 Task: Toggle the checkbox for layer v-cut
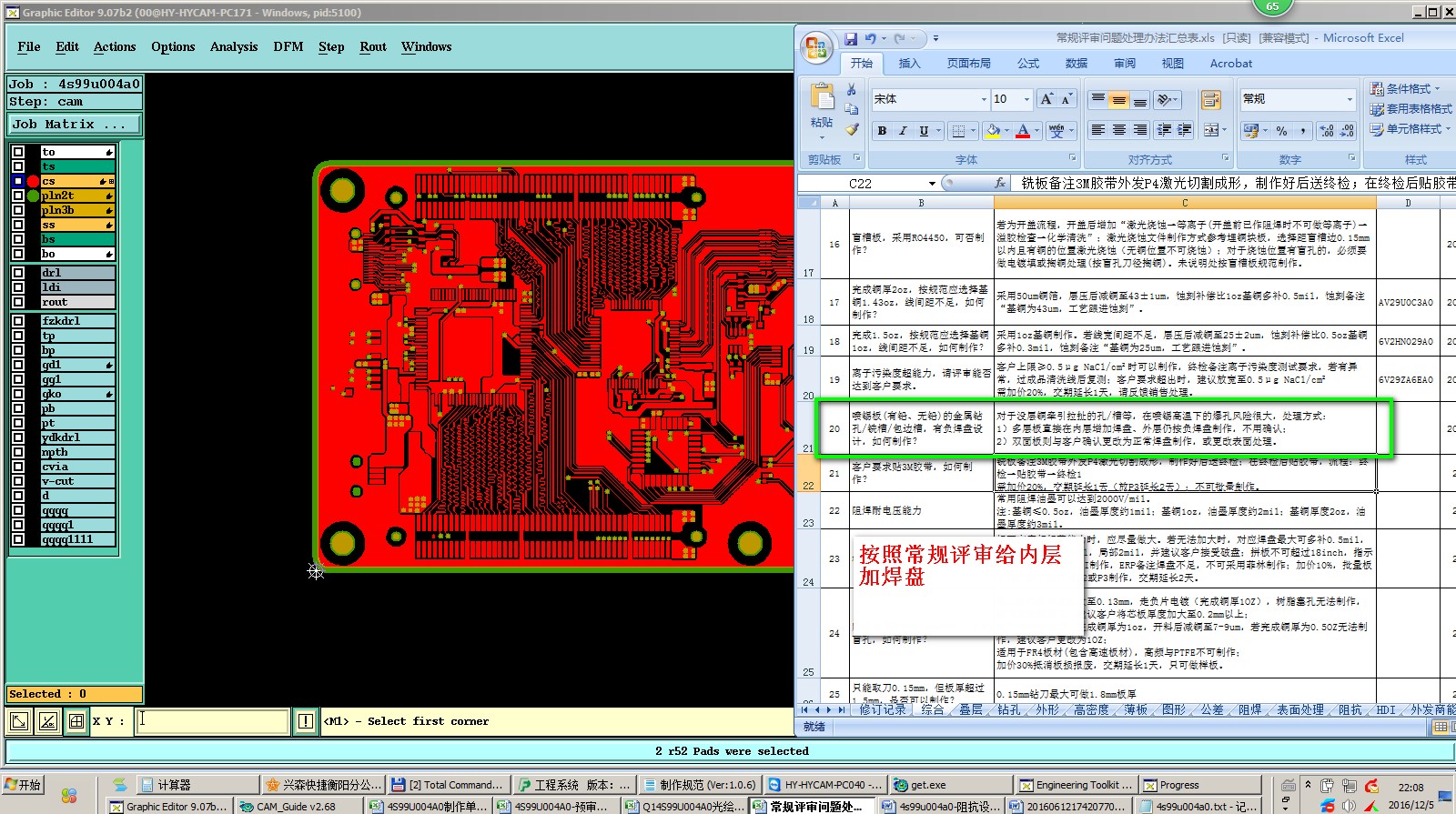pyautogui.click(x=18, y=481)
